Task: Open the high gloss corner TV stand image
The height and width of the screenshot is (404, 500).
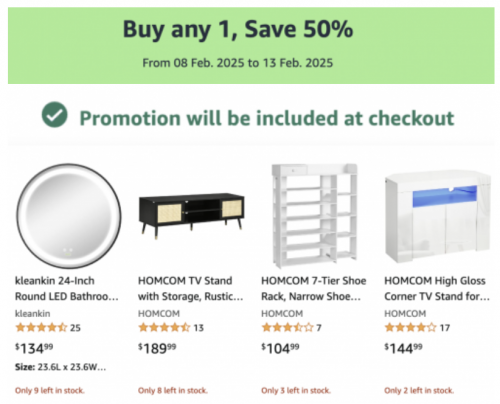Action: (x=438, y=216)
